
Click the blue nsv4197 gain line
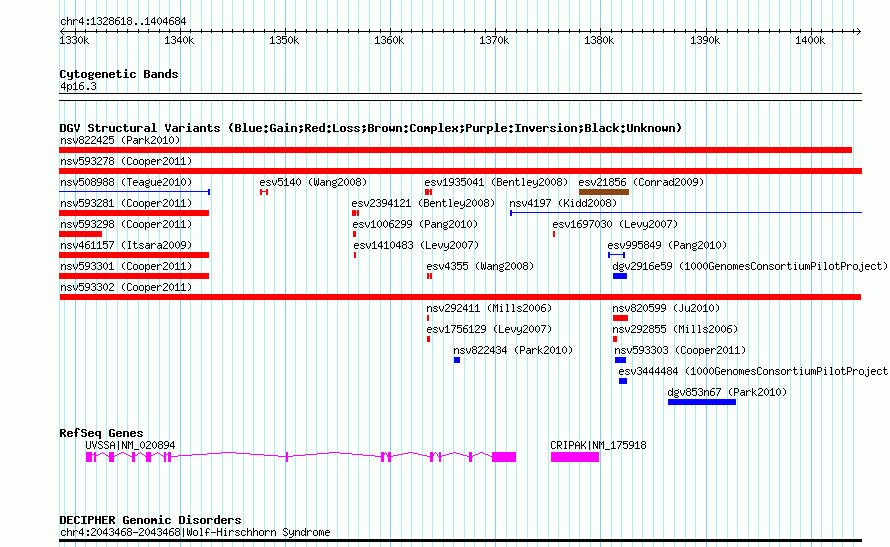686,213
